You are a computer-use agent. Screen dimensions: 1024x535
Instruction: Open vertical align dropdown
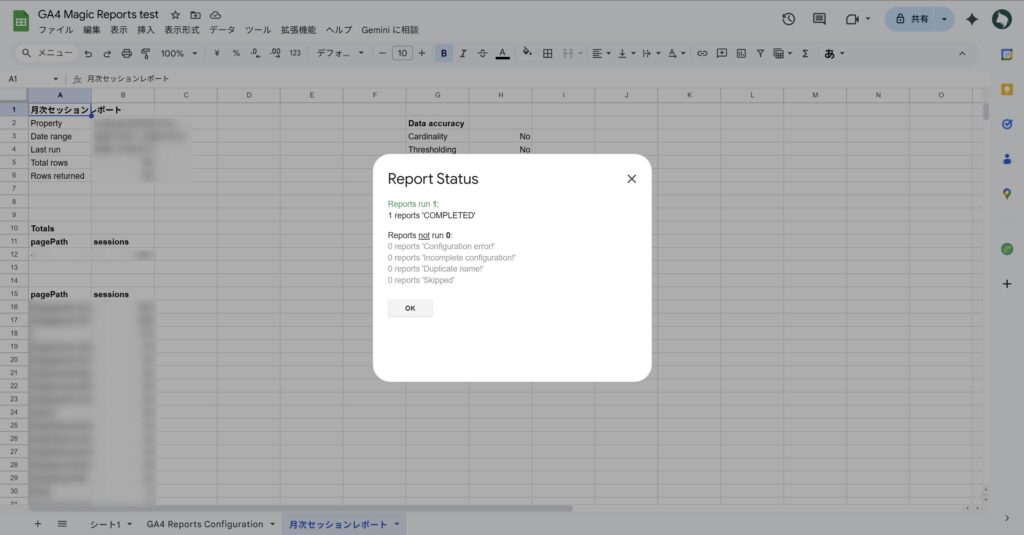point(625,54)
